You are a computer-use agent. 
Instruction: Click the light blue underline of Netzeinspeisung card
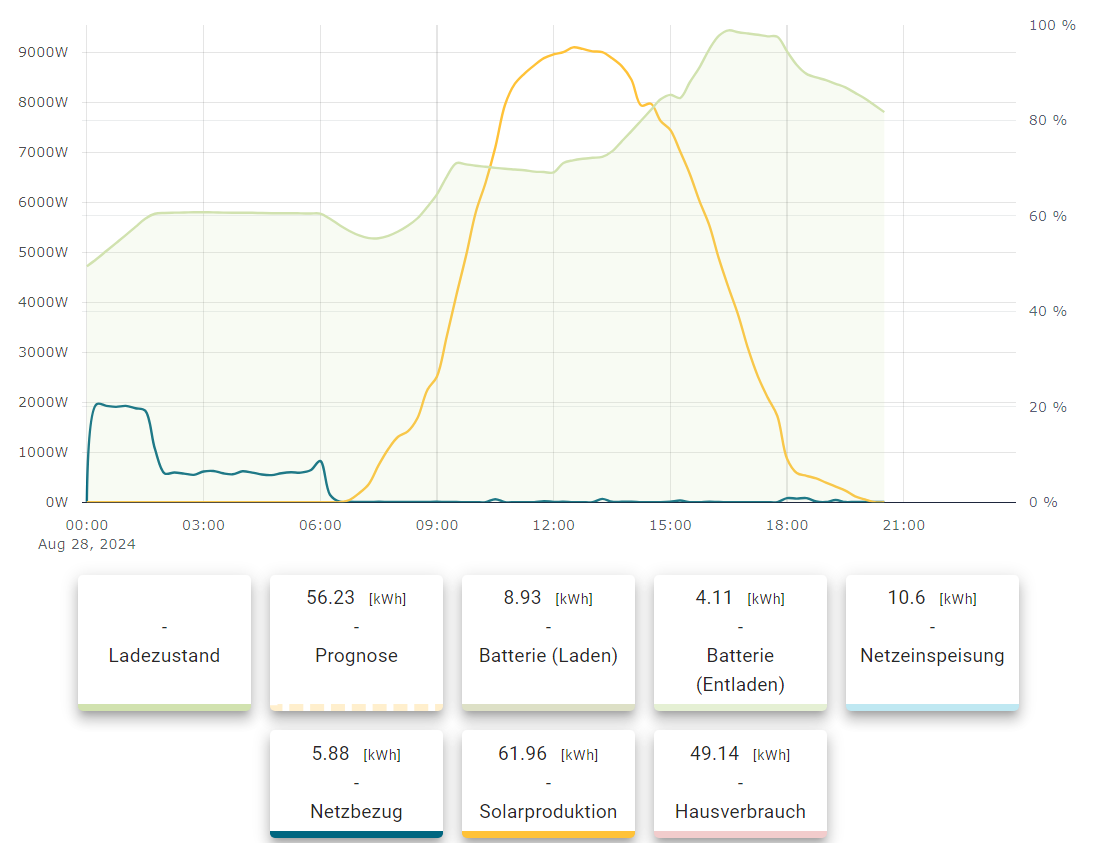[932, 707]
